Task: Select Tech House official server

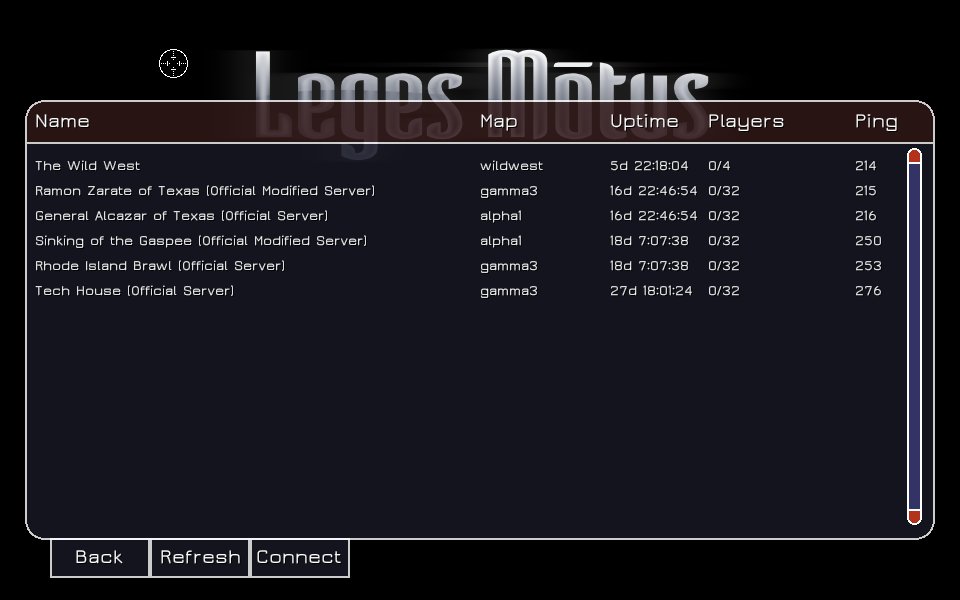Action: [x=135, y=291]
